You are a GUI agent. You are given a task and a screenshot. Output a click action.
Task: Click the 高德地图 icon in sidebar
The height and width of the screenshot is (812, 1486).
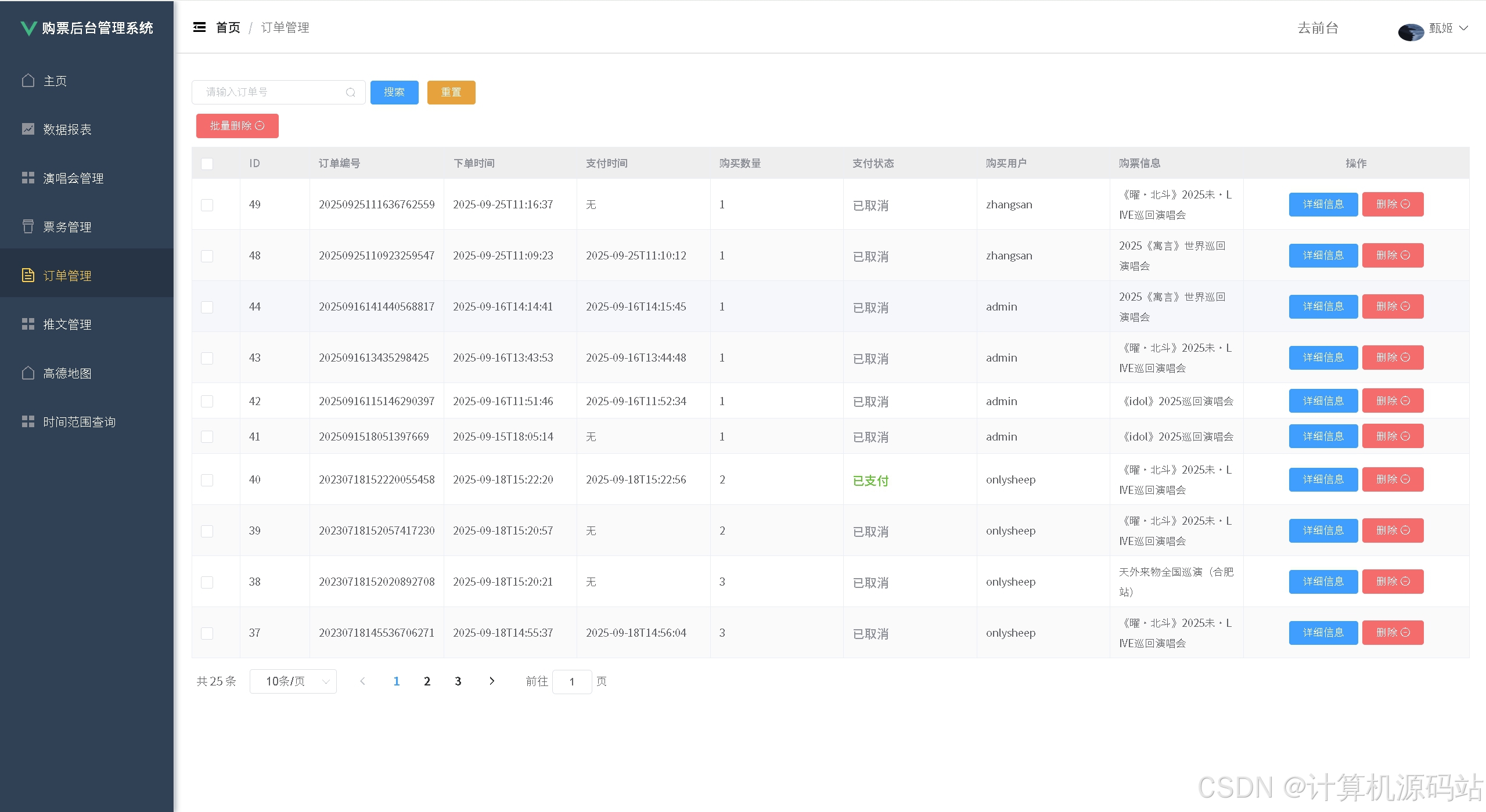coord(28,373)
